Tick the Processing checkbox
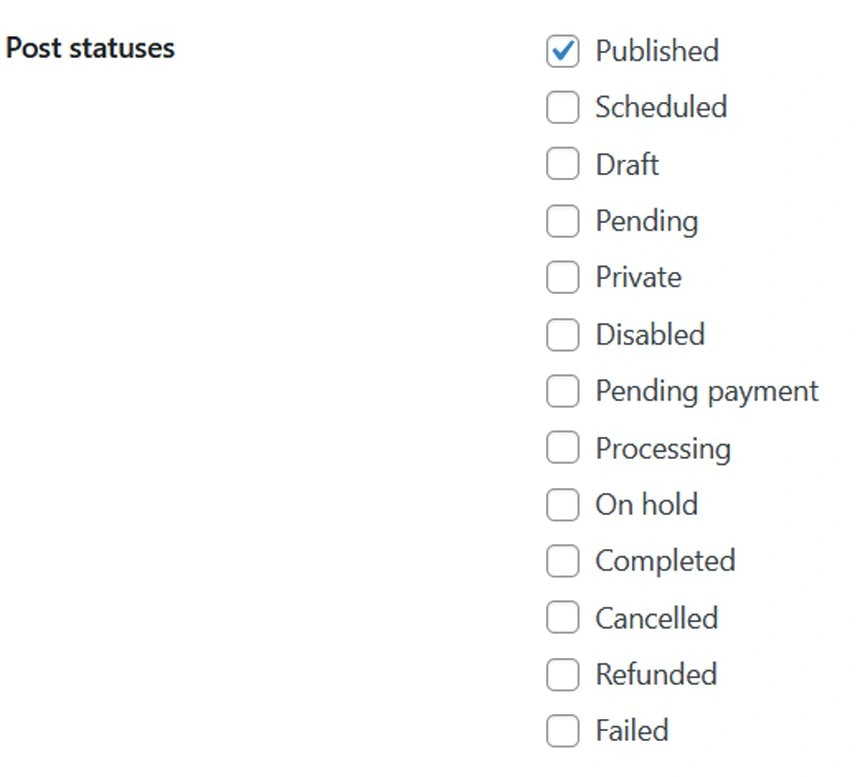 point(563,448)
